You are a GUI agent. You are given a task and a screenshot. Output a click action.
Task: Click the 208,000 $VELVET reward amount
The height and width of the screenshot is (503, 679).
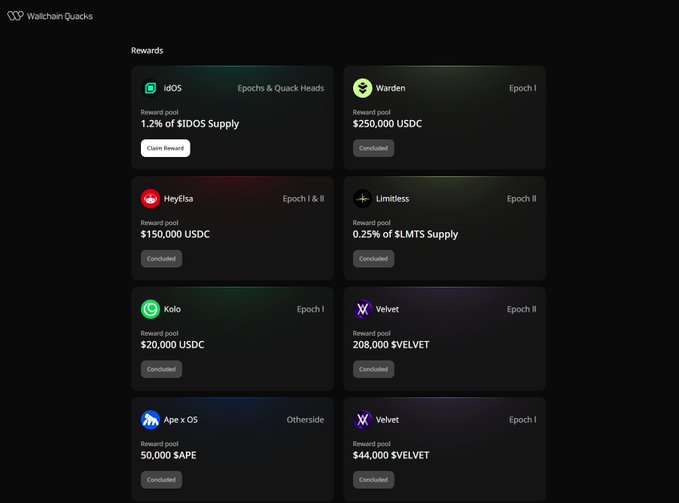[391, 345]
